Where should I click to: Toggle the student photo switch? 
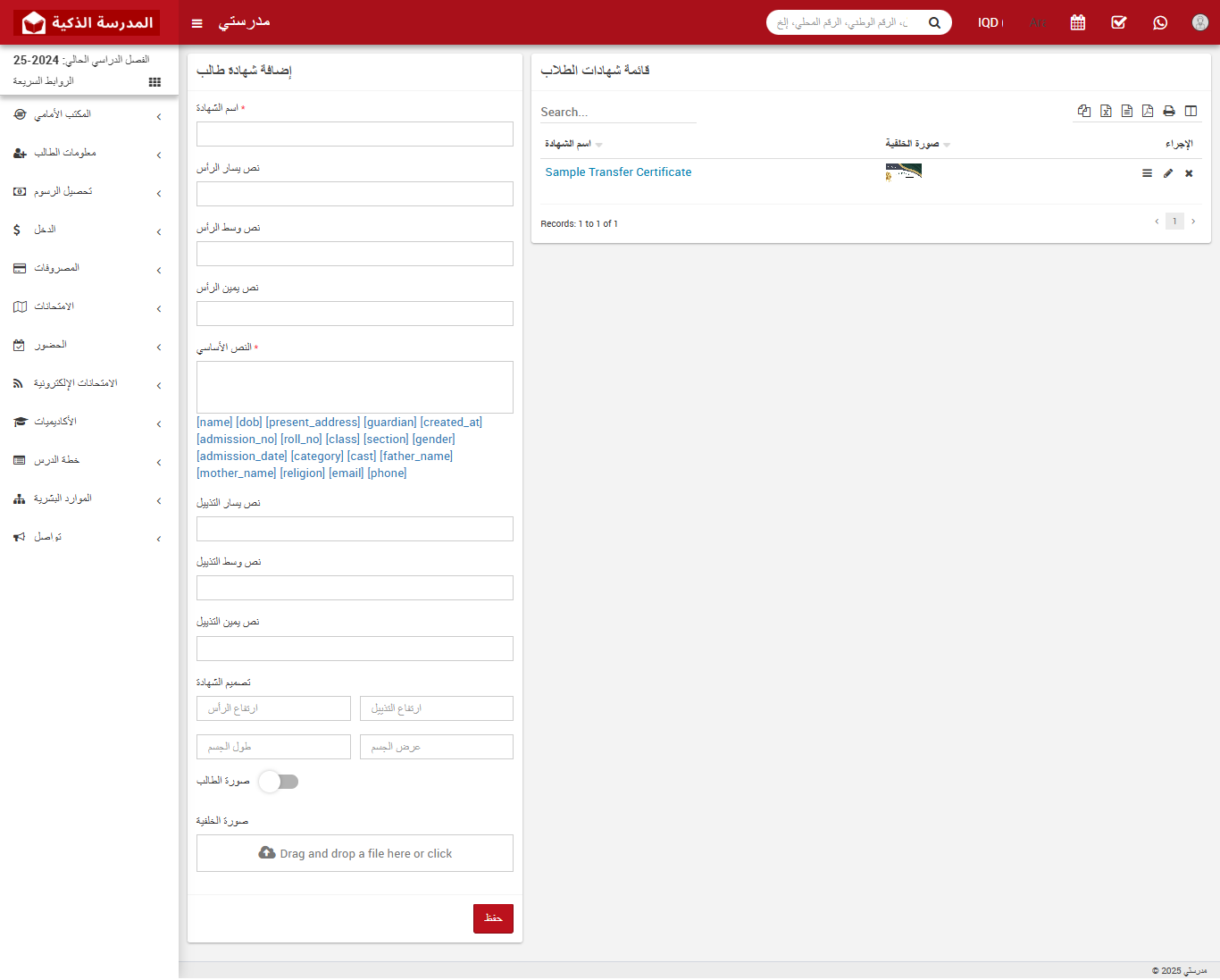pyautogui.click(x=279, y=782)
